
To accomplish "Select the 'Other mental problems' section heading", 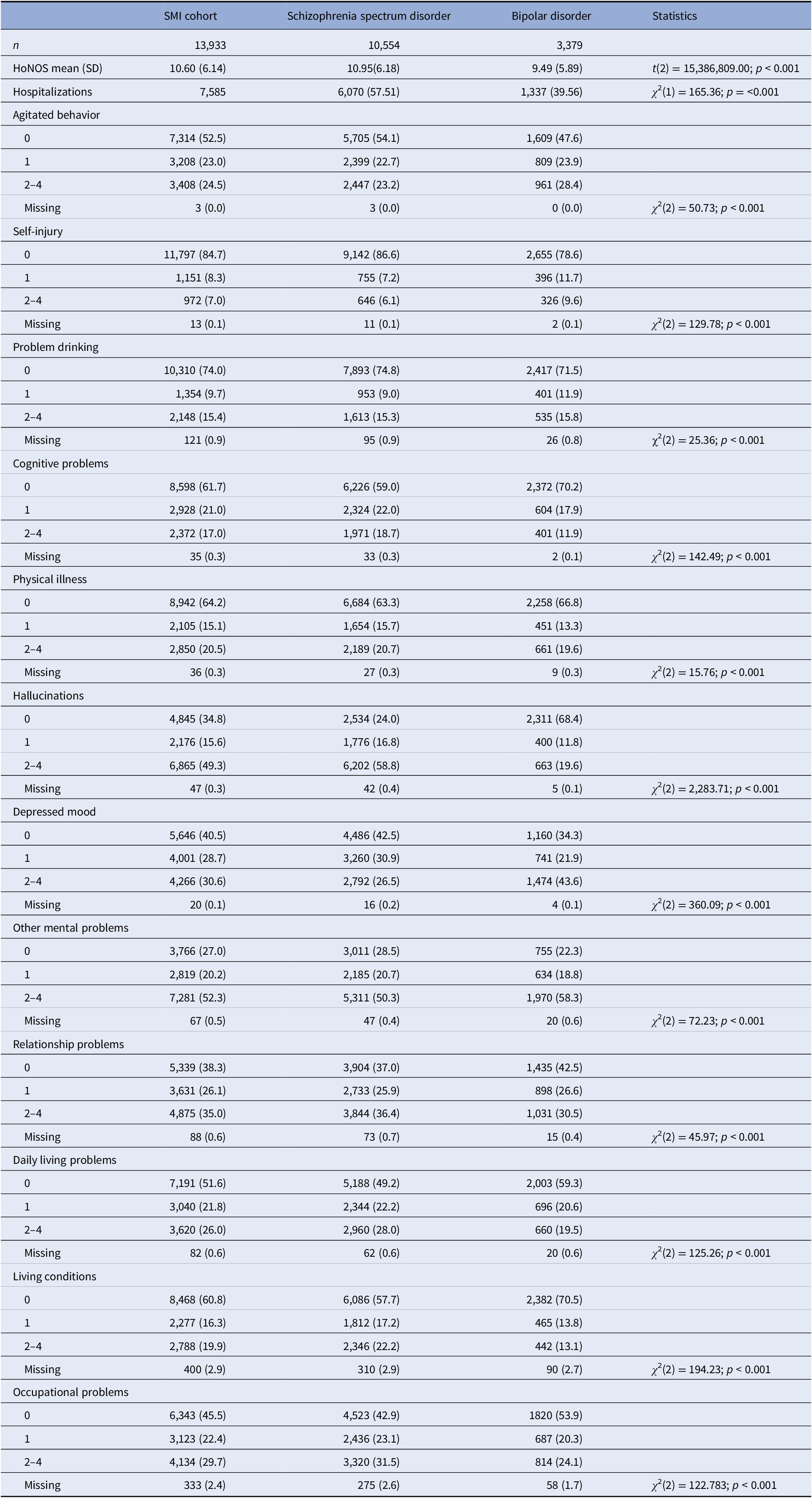I will coord(70,927).
